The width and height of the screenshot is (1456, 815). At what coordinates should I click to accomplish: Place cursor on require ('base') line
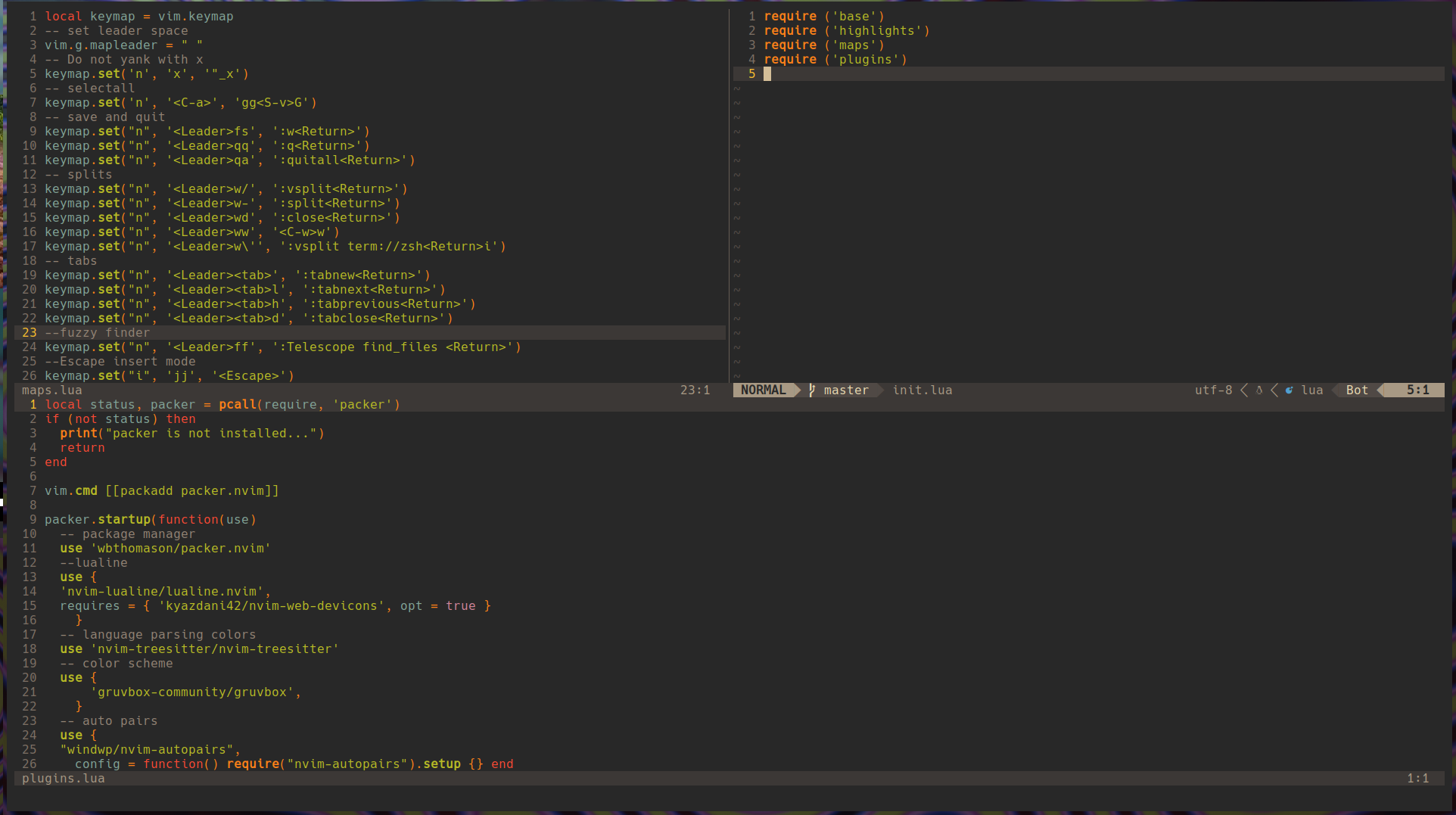point(823,17)
